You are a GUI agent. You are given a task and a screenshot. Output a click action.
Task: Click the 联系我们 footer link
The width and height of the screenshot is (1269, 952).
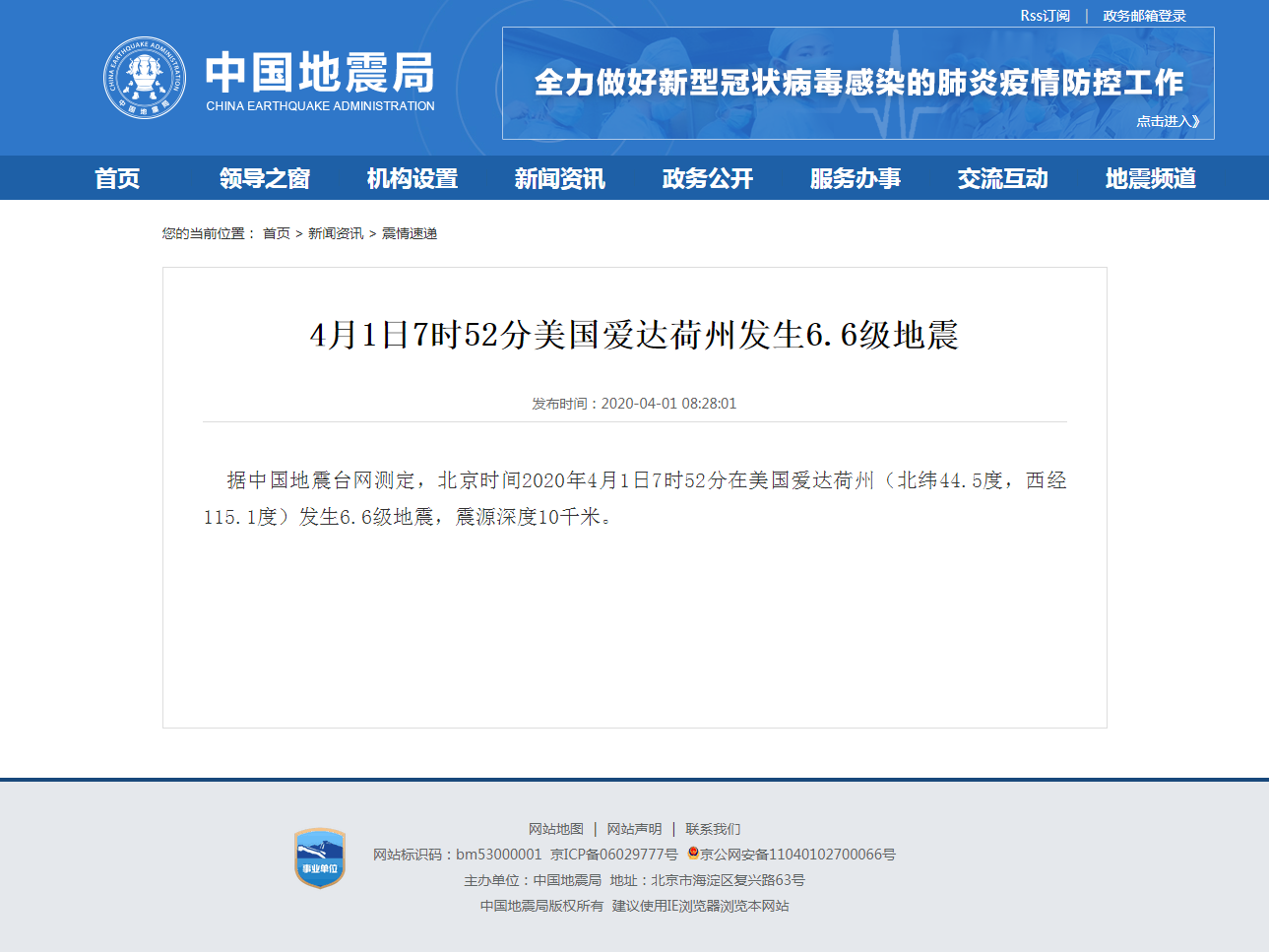tap(713, 829)
